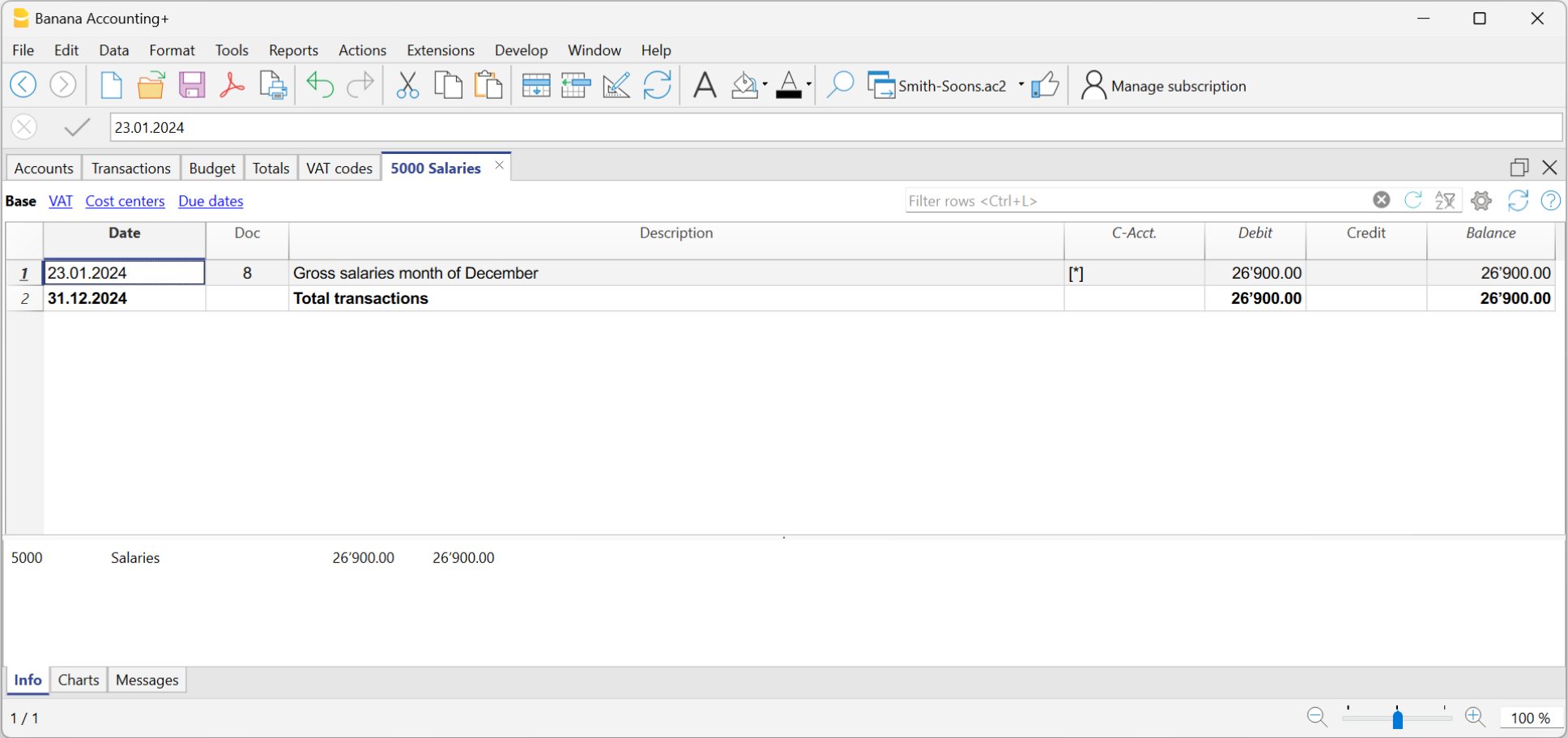Click the Filter rows input field

tap(1134, 201)
